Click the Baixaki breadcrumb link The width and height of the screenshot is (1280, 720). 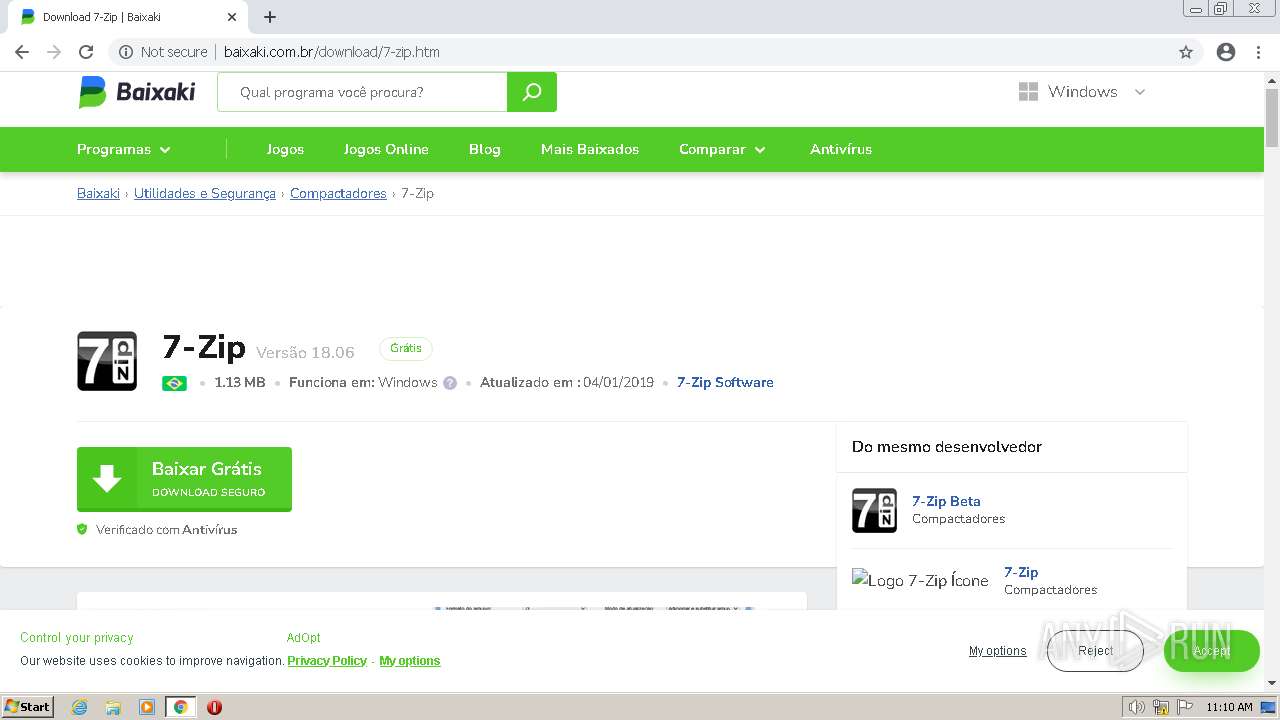98,194
